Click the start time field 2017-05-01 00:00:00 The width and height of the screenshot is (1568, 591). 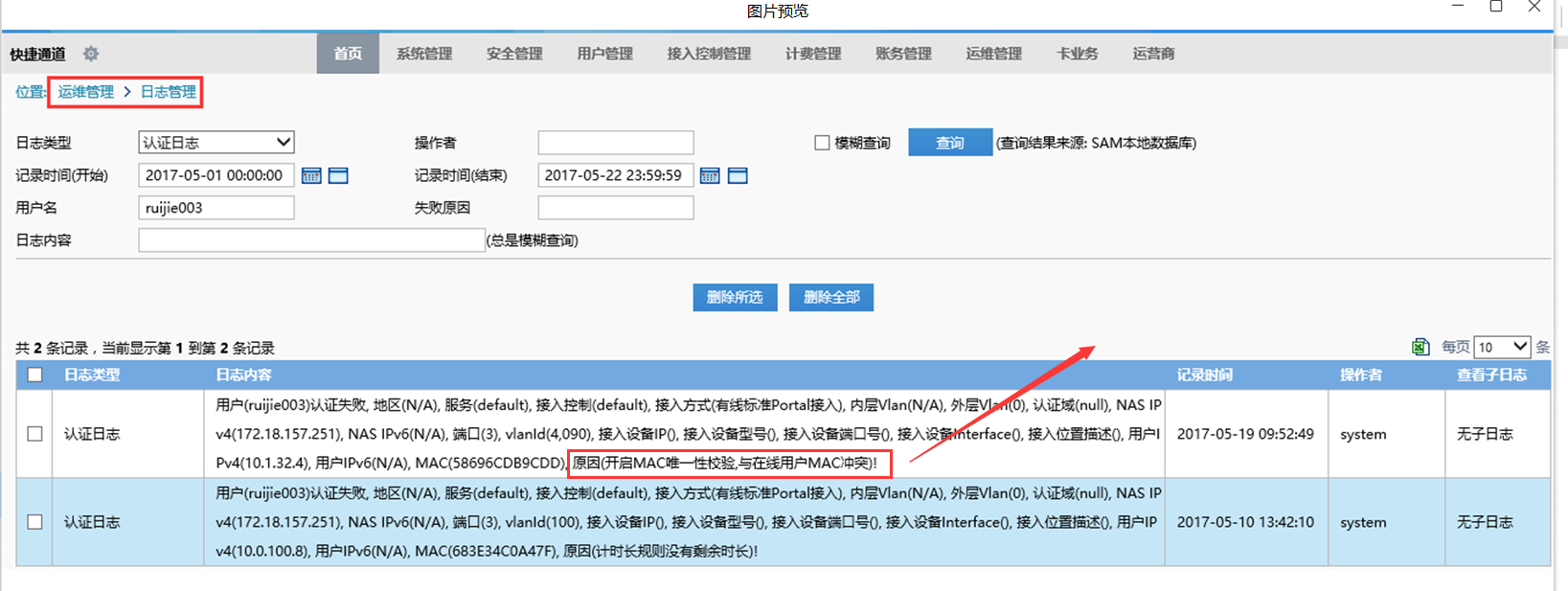tap(216, 175)
